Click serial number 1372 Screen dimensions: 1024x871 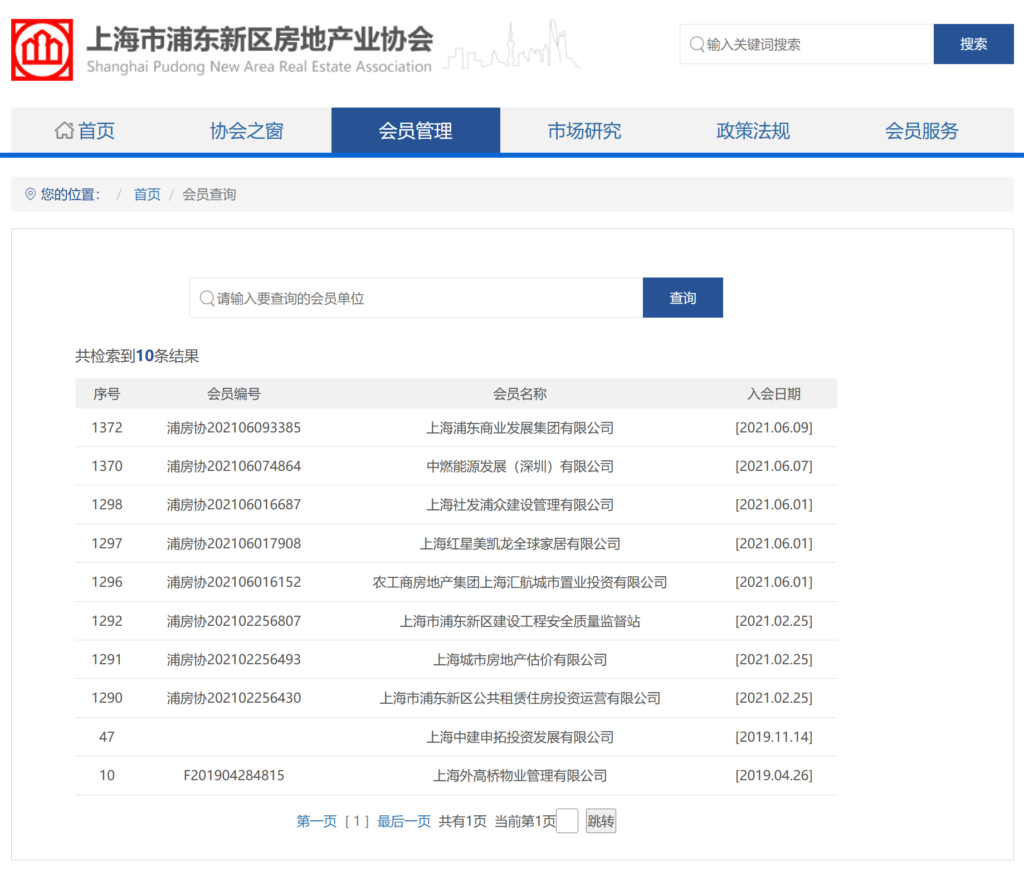107,428
